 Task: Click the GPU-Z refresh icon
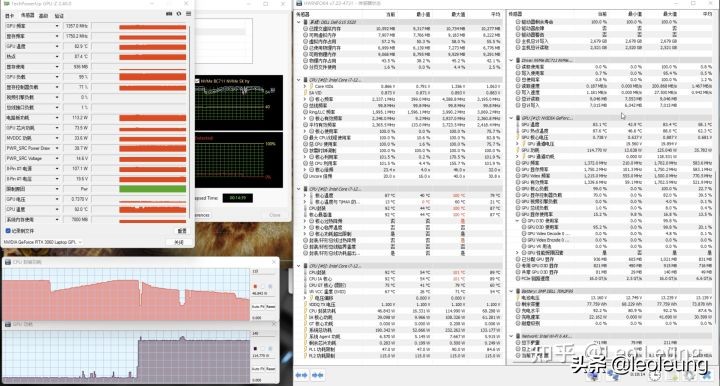179,14
